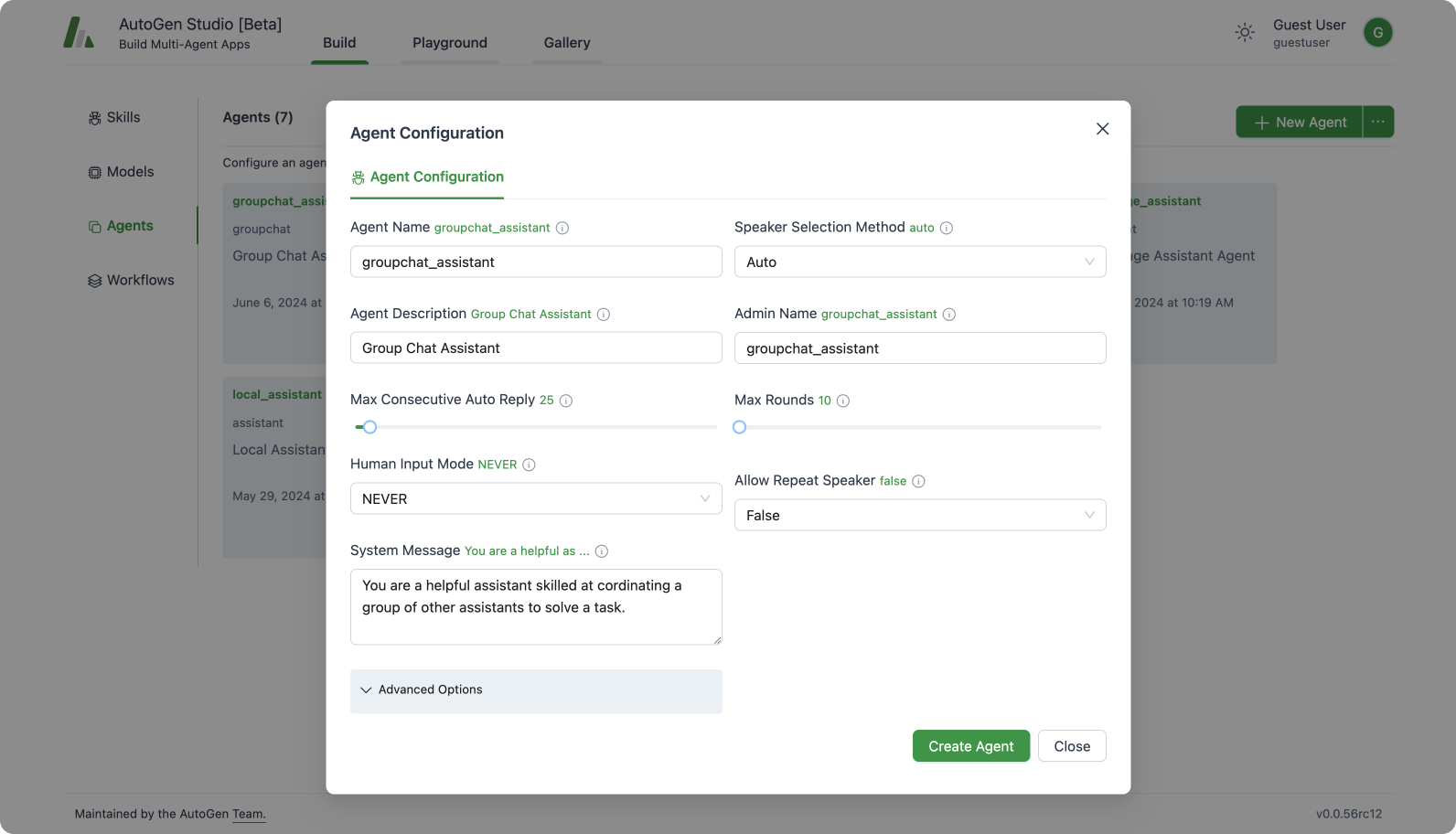Click the Agents (7) heading
The image size is (1456, 834).
coord(258,117)
